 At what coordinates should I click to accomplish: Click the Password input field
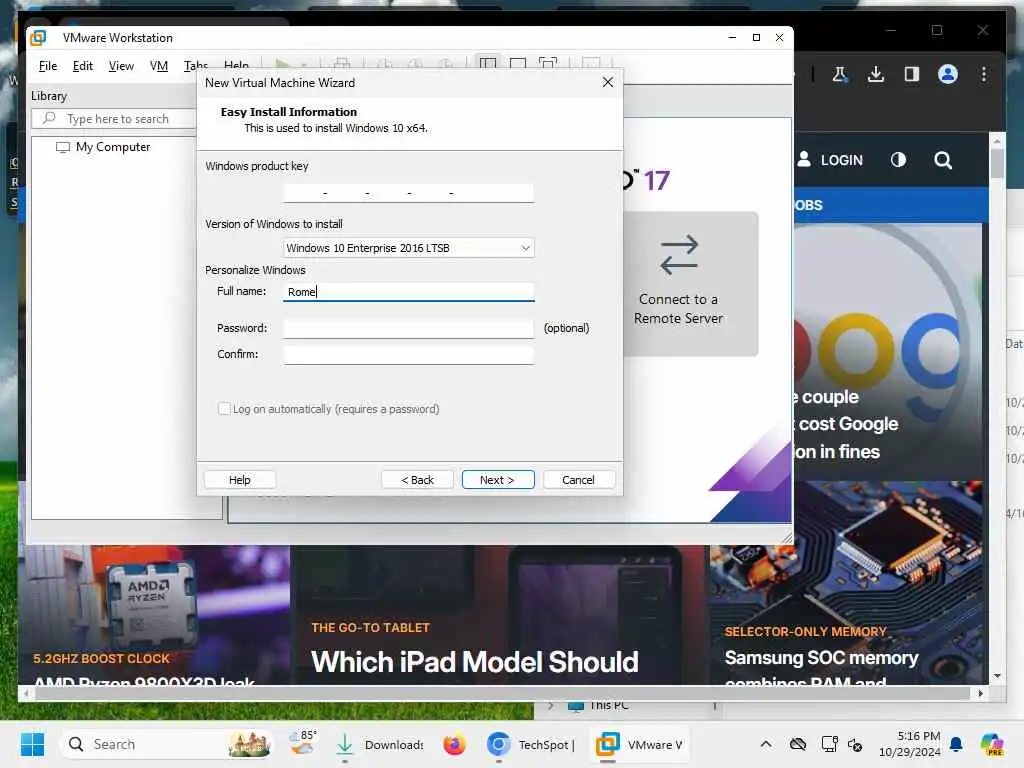(x=409, y=328)
